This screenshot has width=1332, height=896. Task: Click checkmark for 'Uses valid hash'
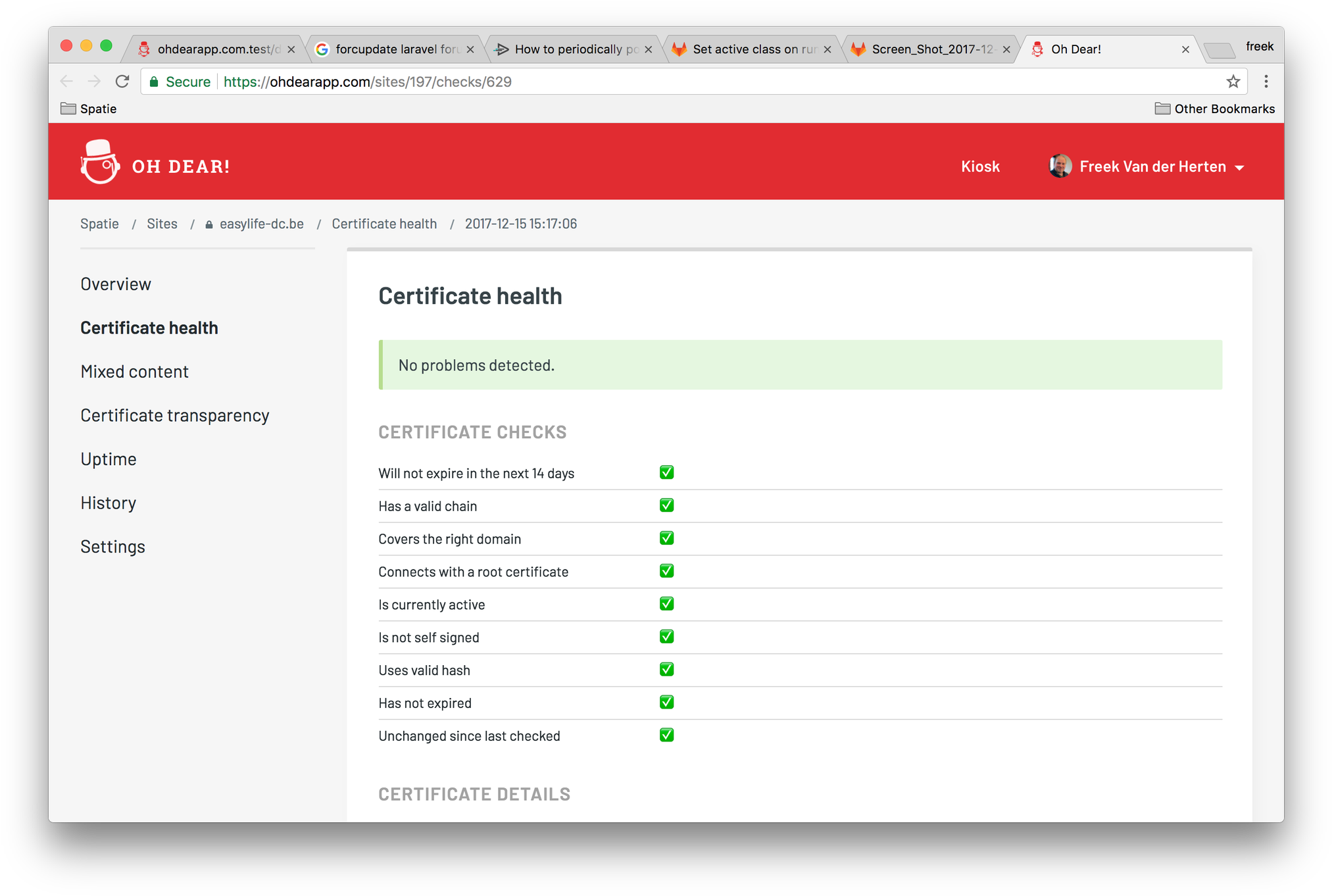[666, 670]
